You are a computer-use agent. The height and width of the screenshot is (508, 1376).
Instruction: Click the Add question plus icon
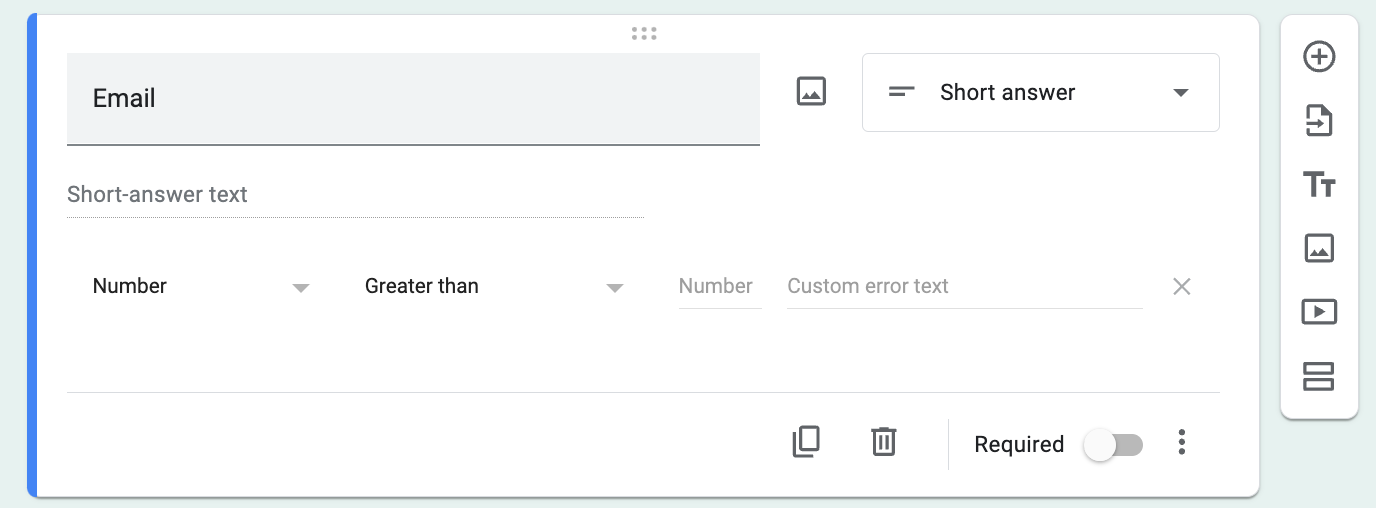(x=1319, y=57)
